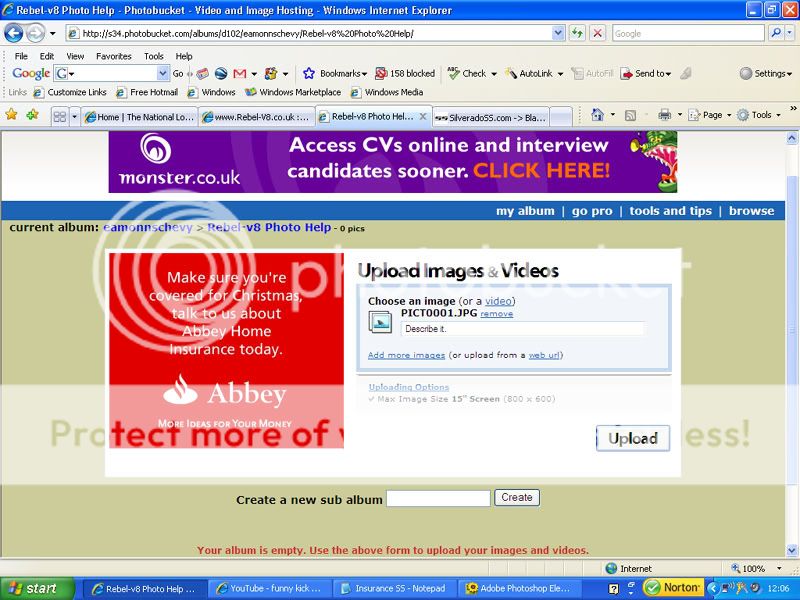
Task: Toggle Google toolbar popup blocker (158 blocked)
Action: pos(404,73)
